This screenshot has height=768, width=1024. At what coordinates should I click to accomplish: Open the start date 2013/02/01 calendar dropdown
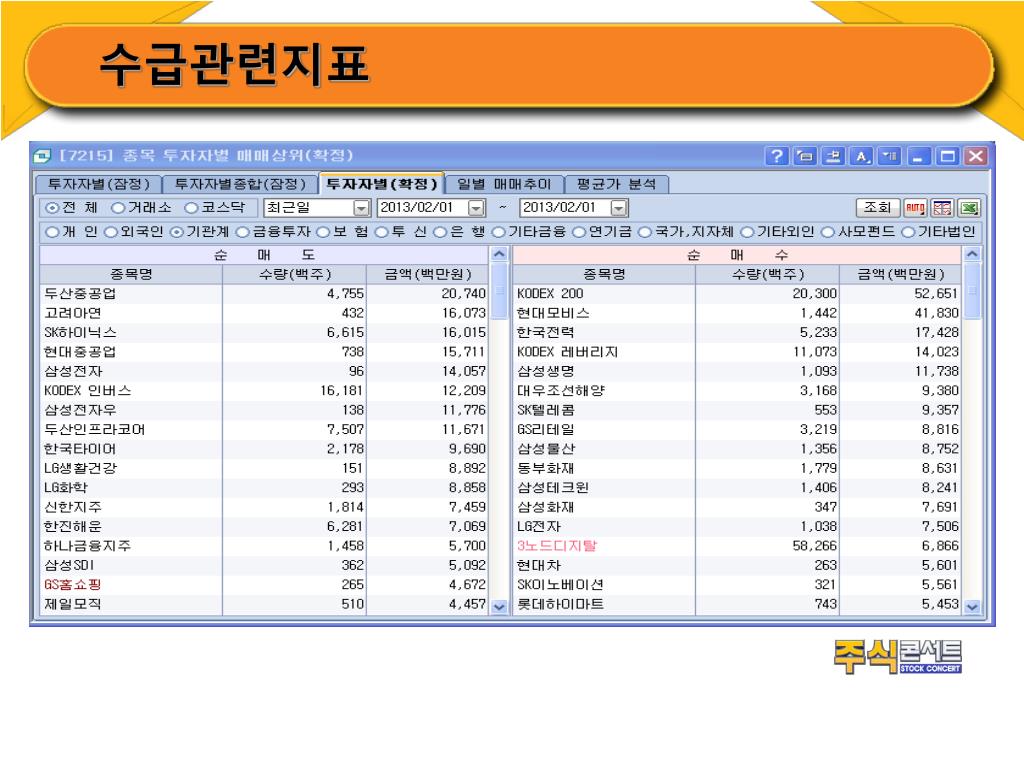[477, 208]
